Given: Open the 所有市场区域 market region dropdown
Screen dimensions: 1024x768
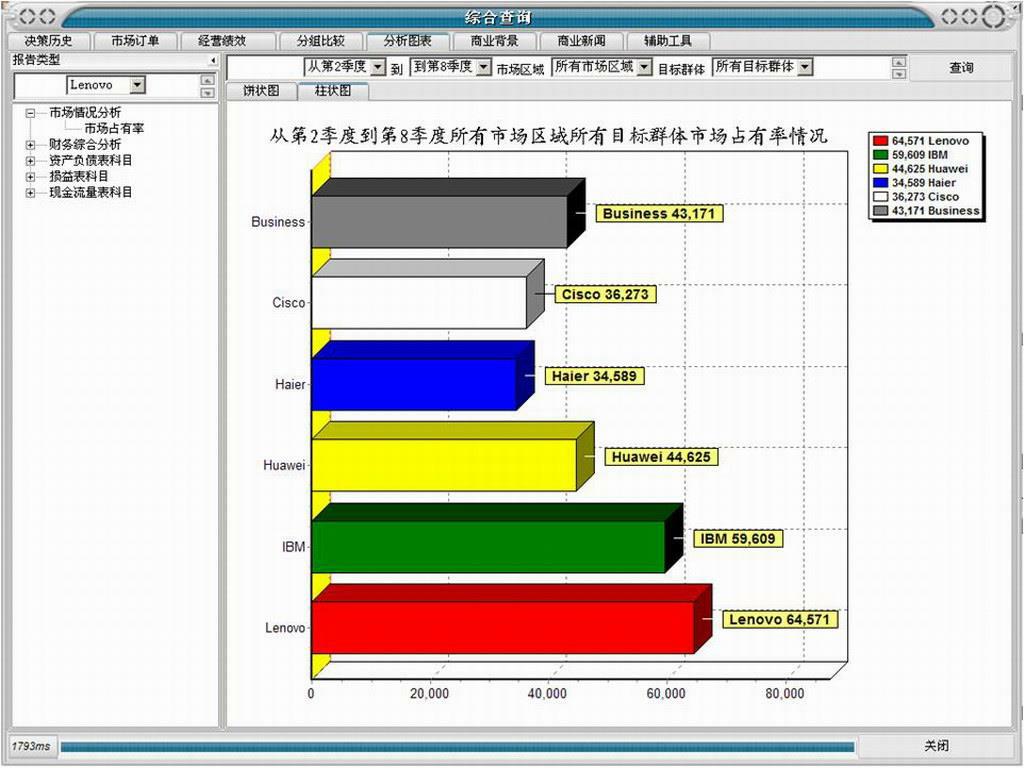Looking at the screenshot, I should point(645,67).
